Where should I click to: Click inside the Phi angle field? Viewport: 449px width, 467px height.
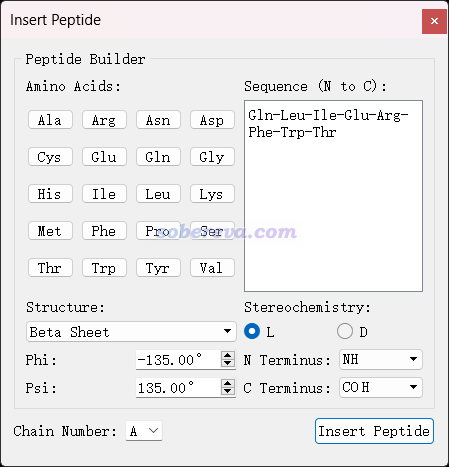pyautogui.click(x=178, y=360)
